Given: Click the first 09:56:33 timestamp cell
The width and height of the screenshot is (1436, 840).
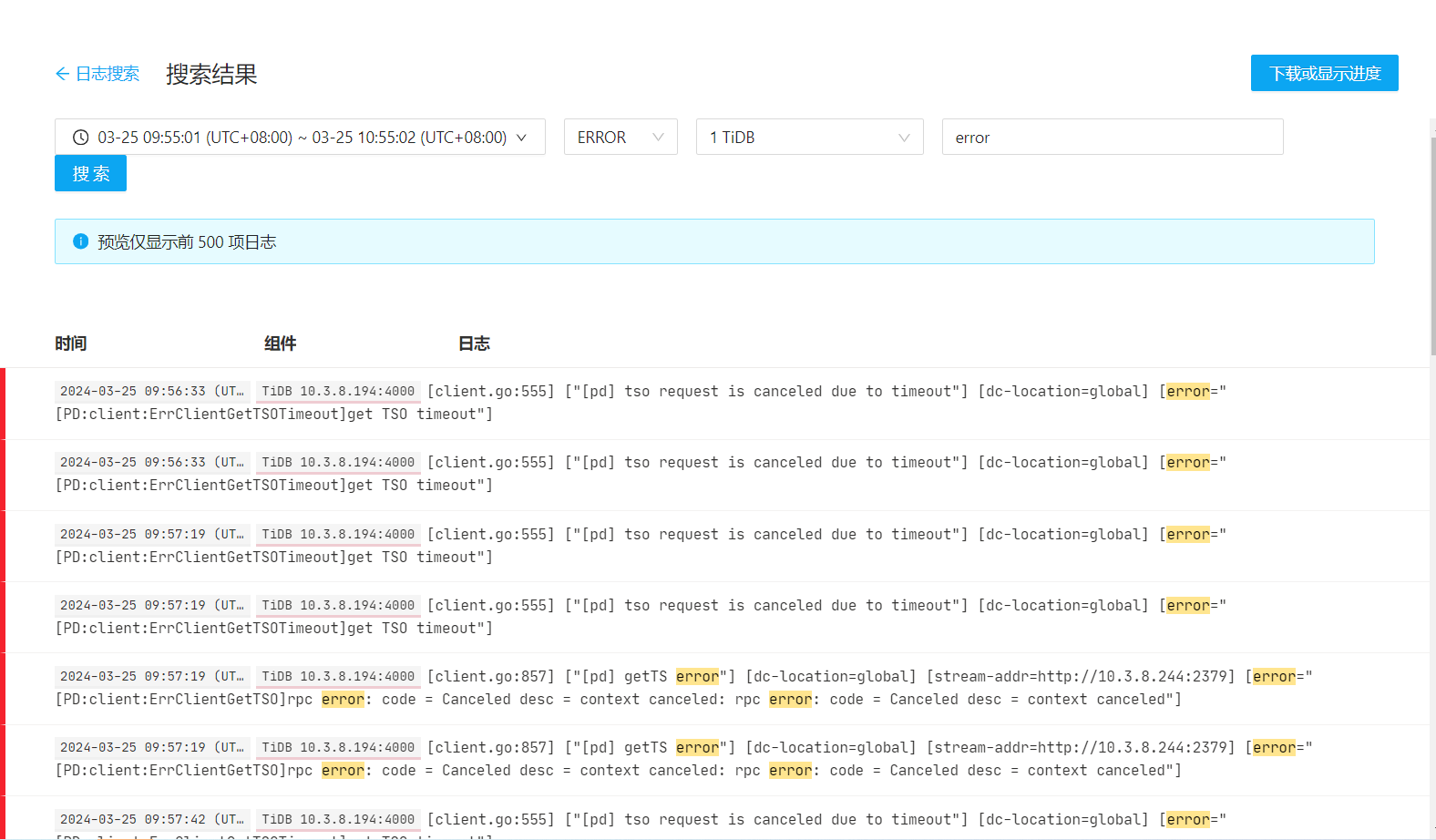Looking at the screenshot, I should [151, 391].
